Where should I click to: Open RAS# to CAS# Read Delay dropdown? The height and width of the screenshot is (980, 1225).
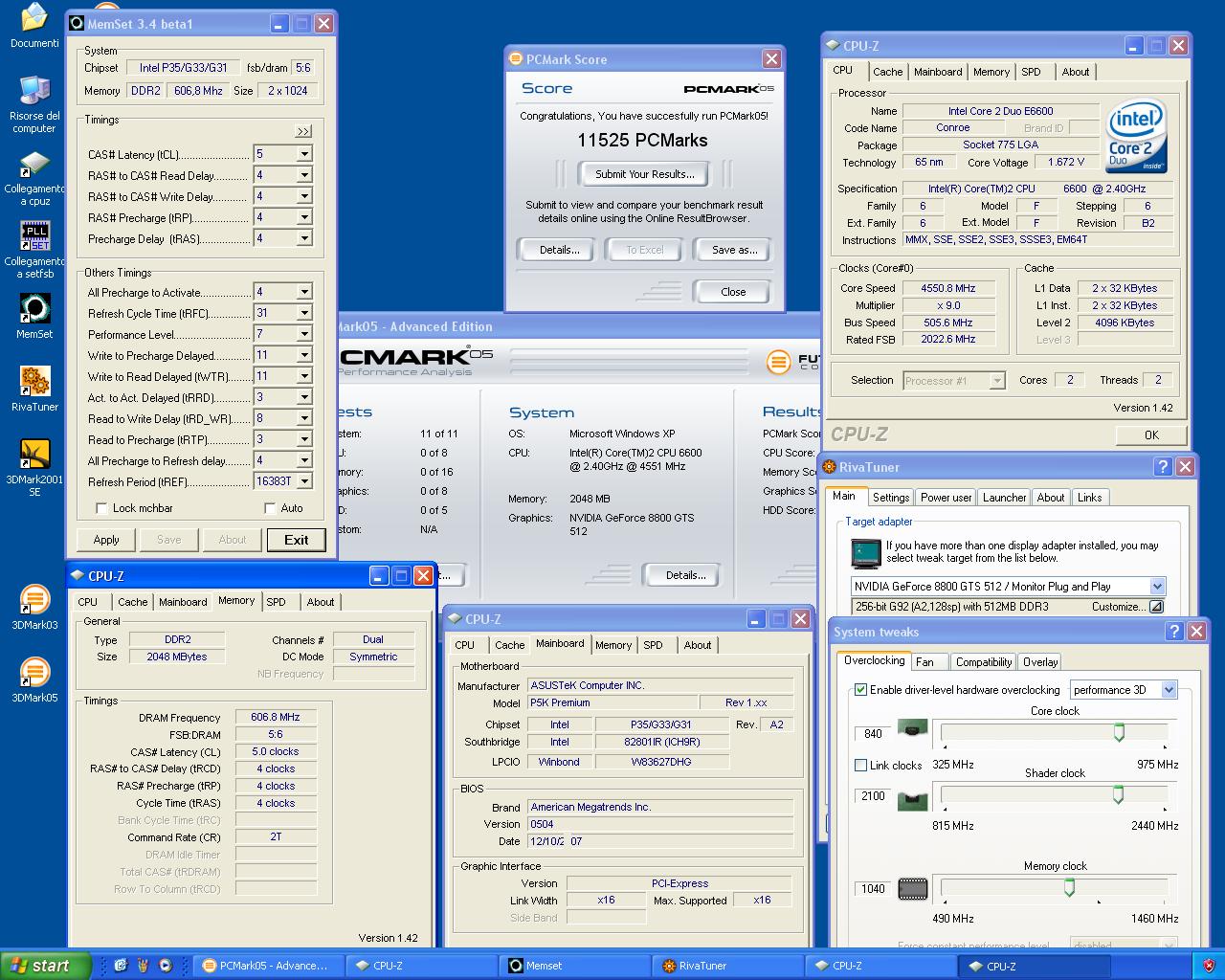(304, 175)
